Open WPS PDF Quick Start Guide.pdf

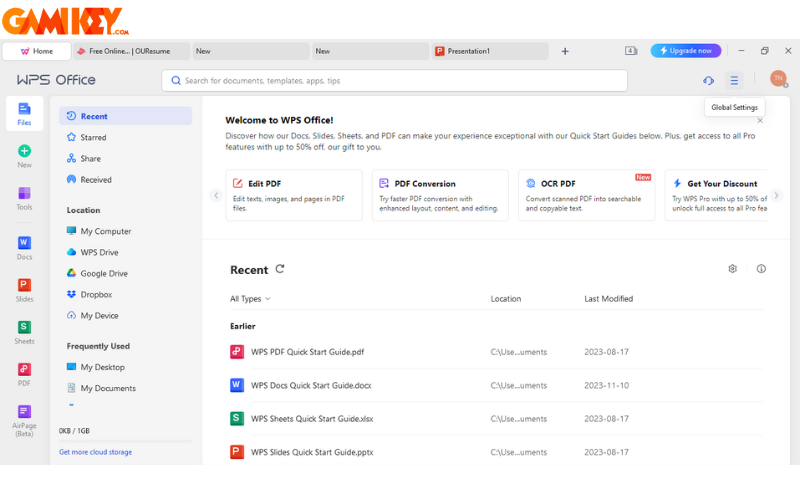point(496,352)
